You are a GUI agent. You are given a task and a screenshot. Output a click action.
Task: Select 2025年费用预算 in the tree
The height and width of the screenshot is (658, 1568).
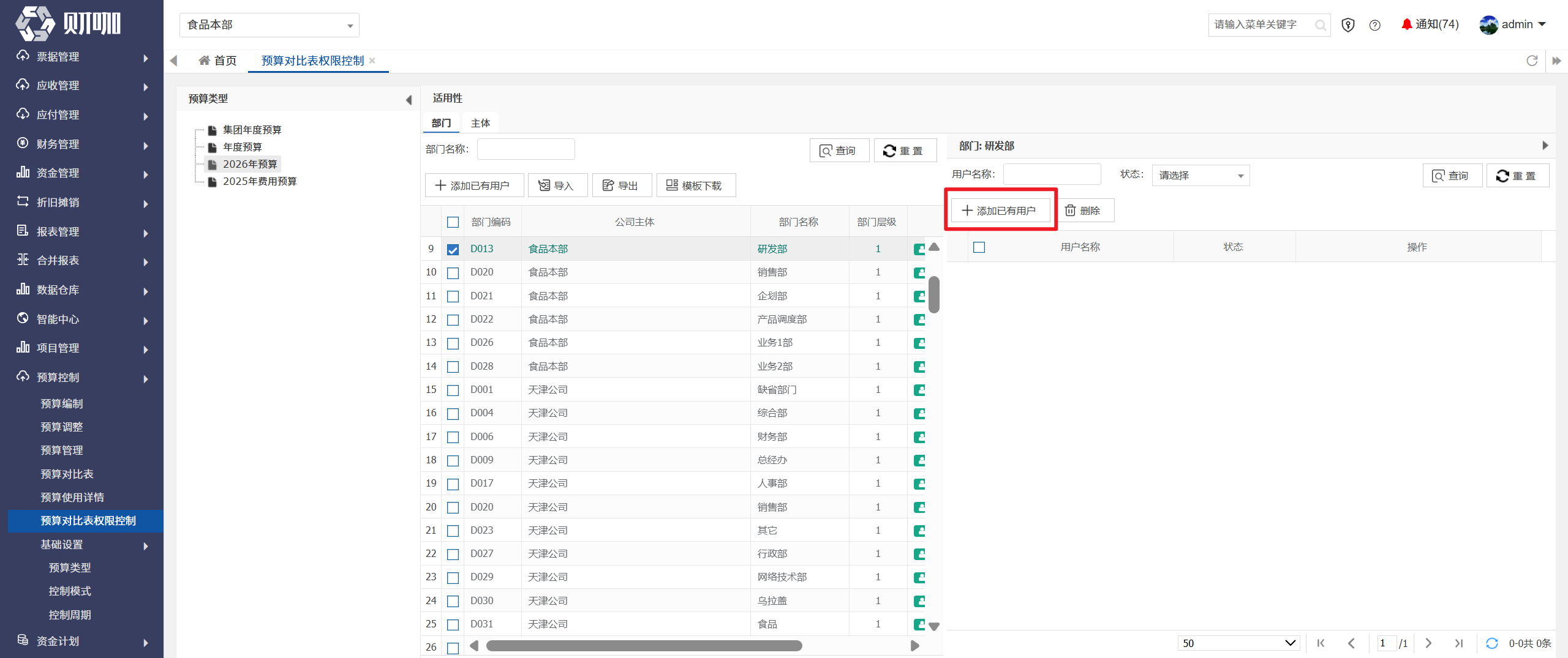pyautogui.click(x=260, y=182)
